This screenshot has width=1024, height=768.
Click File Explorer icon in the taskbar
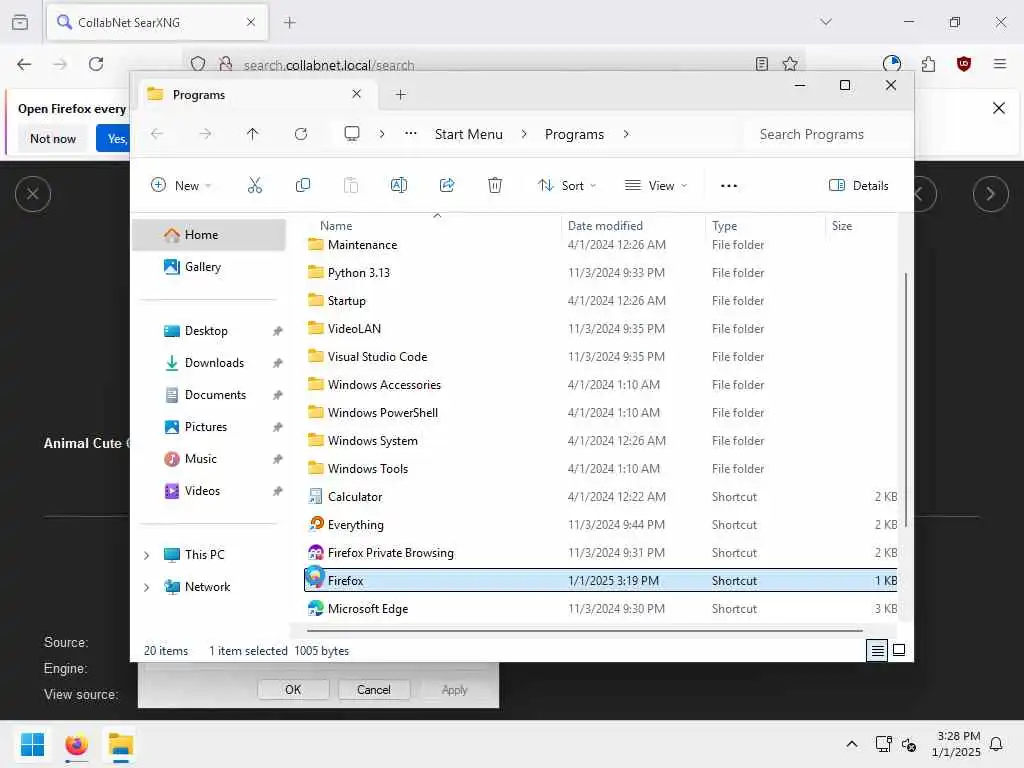(x=121, y=744)
